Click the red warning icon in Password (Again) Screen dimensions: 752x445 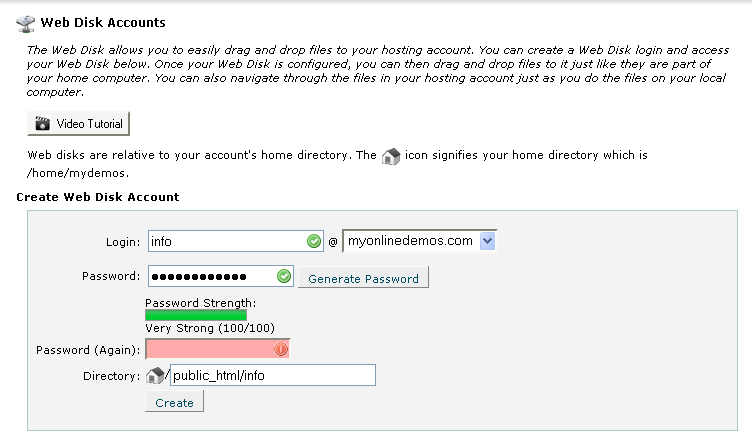tap(281, 349)
